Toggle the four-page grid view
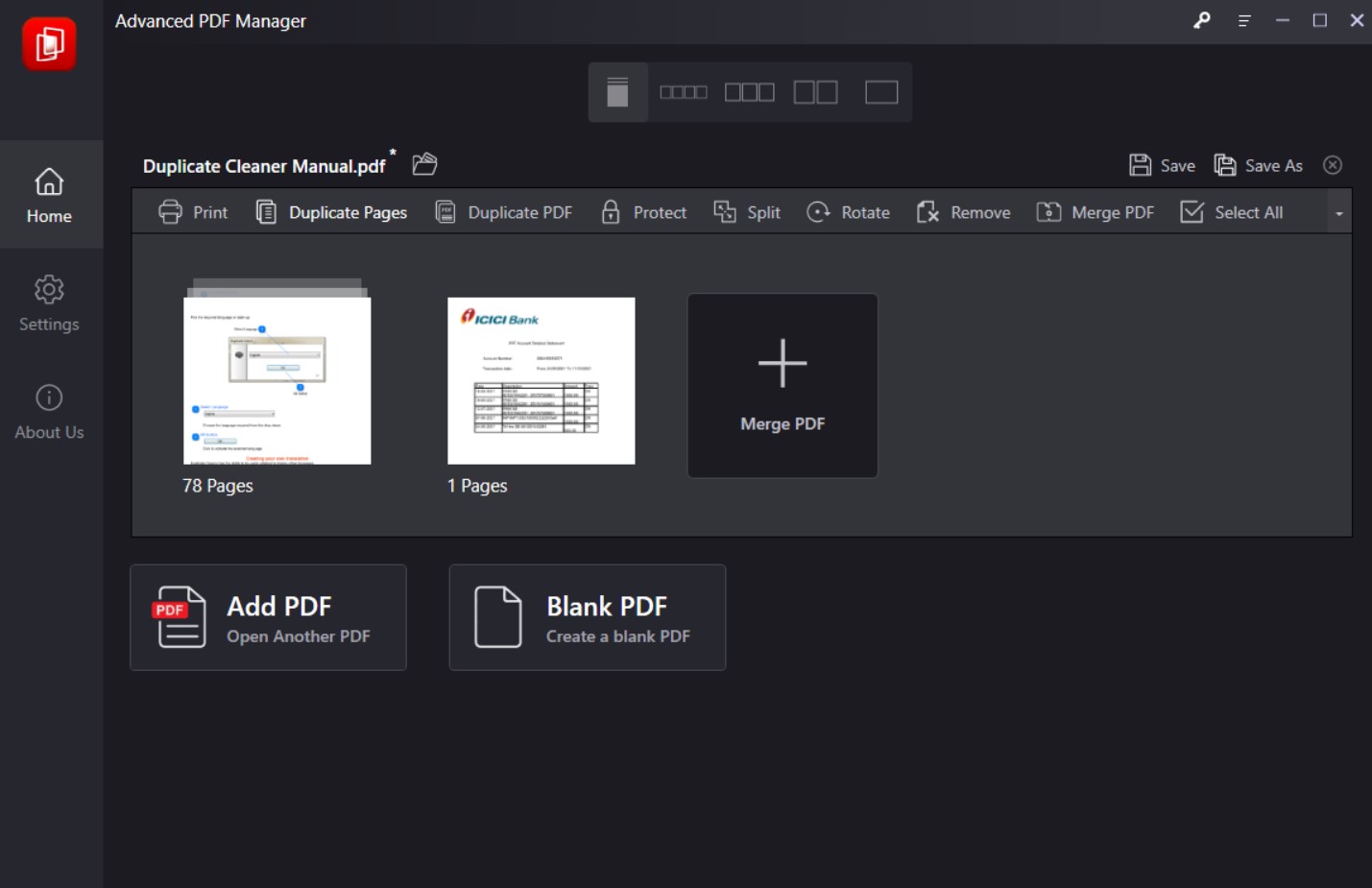Image resolution: width=1372 pixels, height=888 pixels. tap(684, 91)
